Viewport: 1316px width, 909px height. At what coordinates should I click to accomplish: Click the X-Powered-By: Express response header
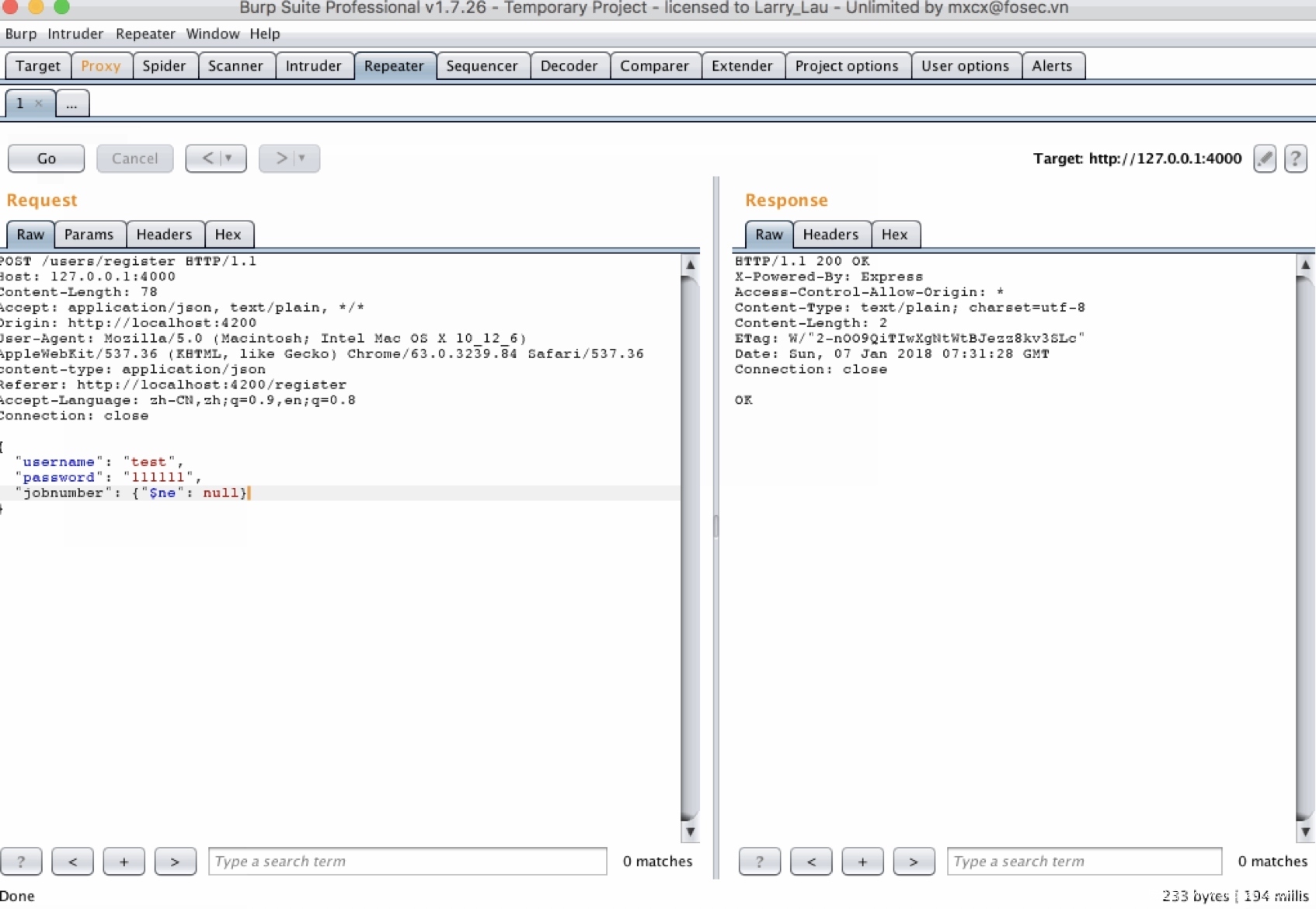[x=828, y=277]
